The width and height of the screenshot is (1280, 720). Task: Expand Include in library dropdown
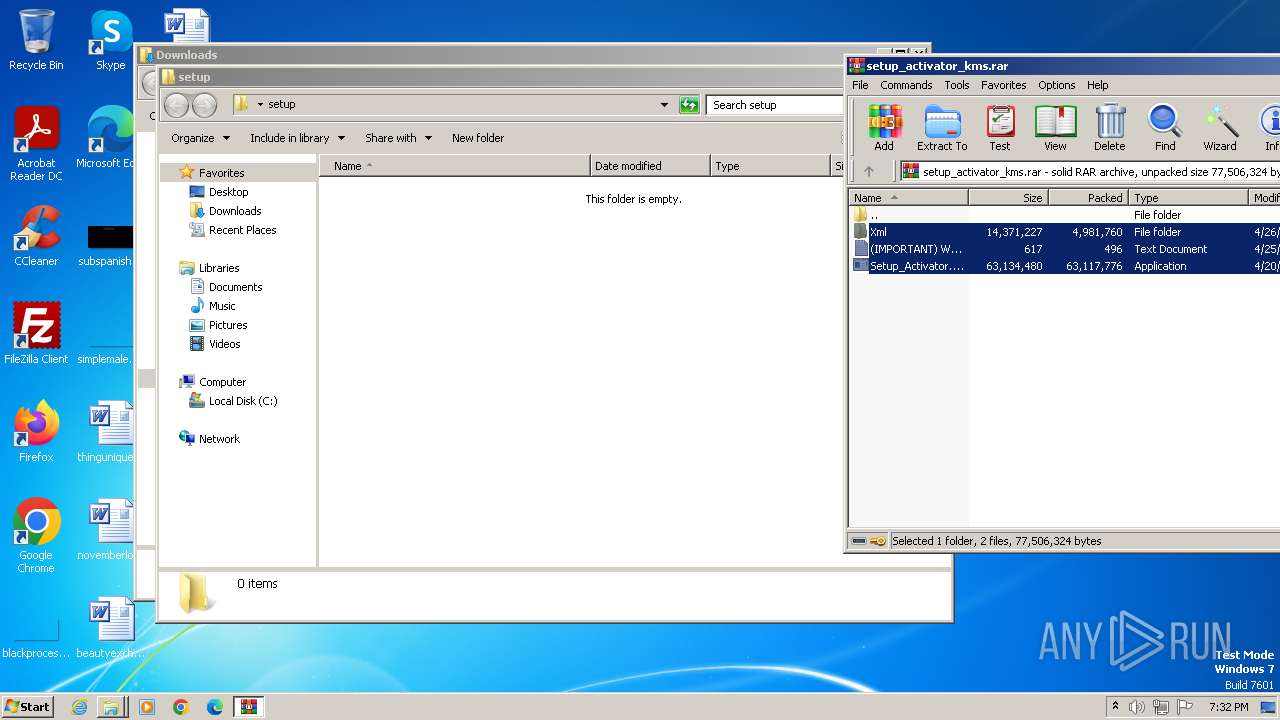[297, 138]
